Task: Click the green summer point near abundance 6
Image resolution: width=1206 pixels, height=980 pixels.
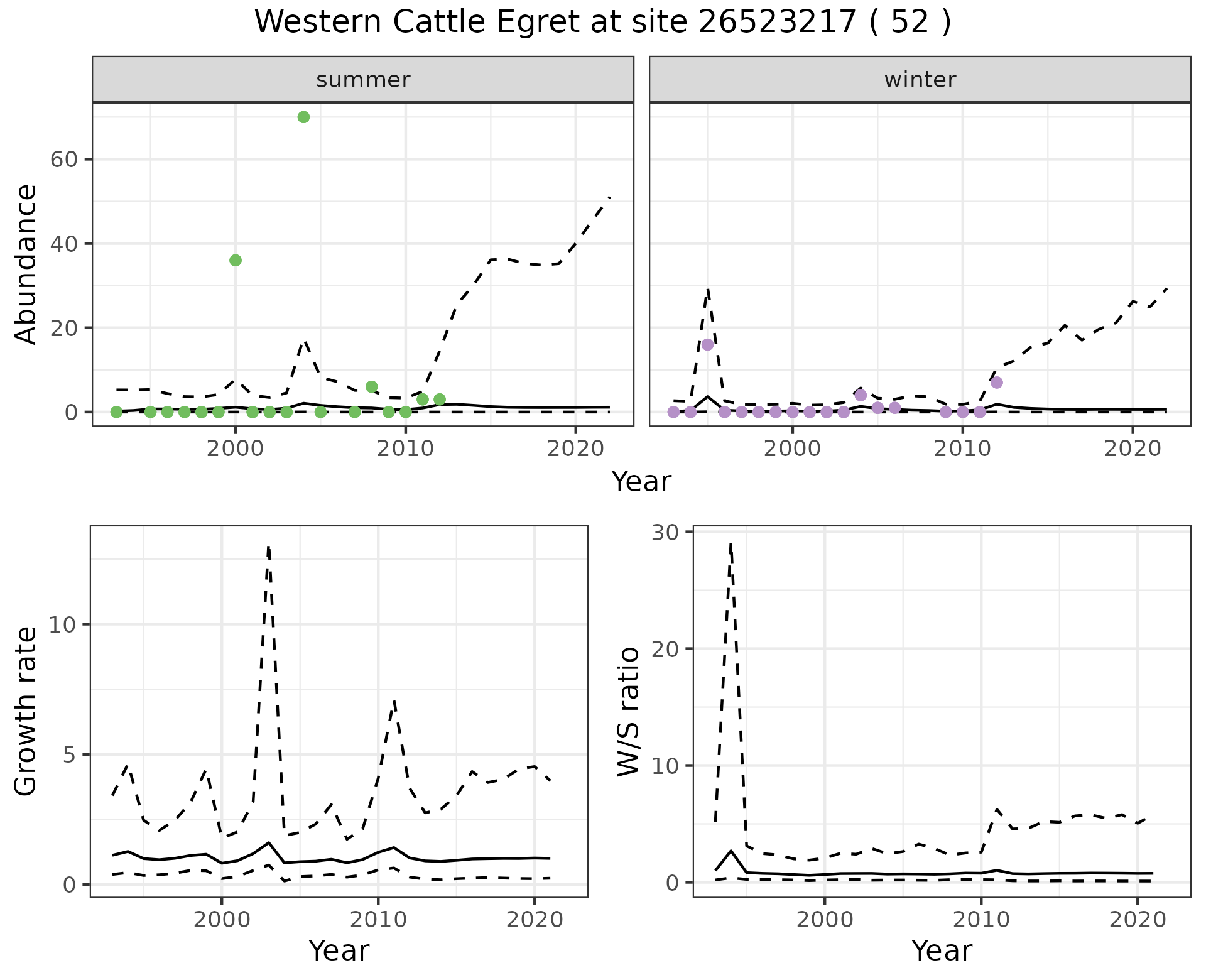Action: (x=371, y=386)
